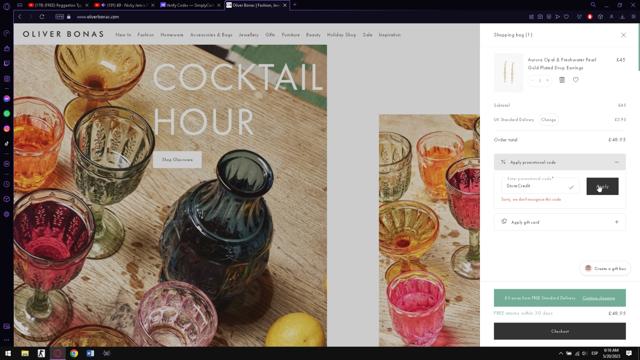Click the address bar padlock icon
Screen dimensions: 640x360
(69, 17)
